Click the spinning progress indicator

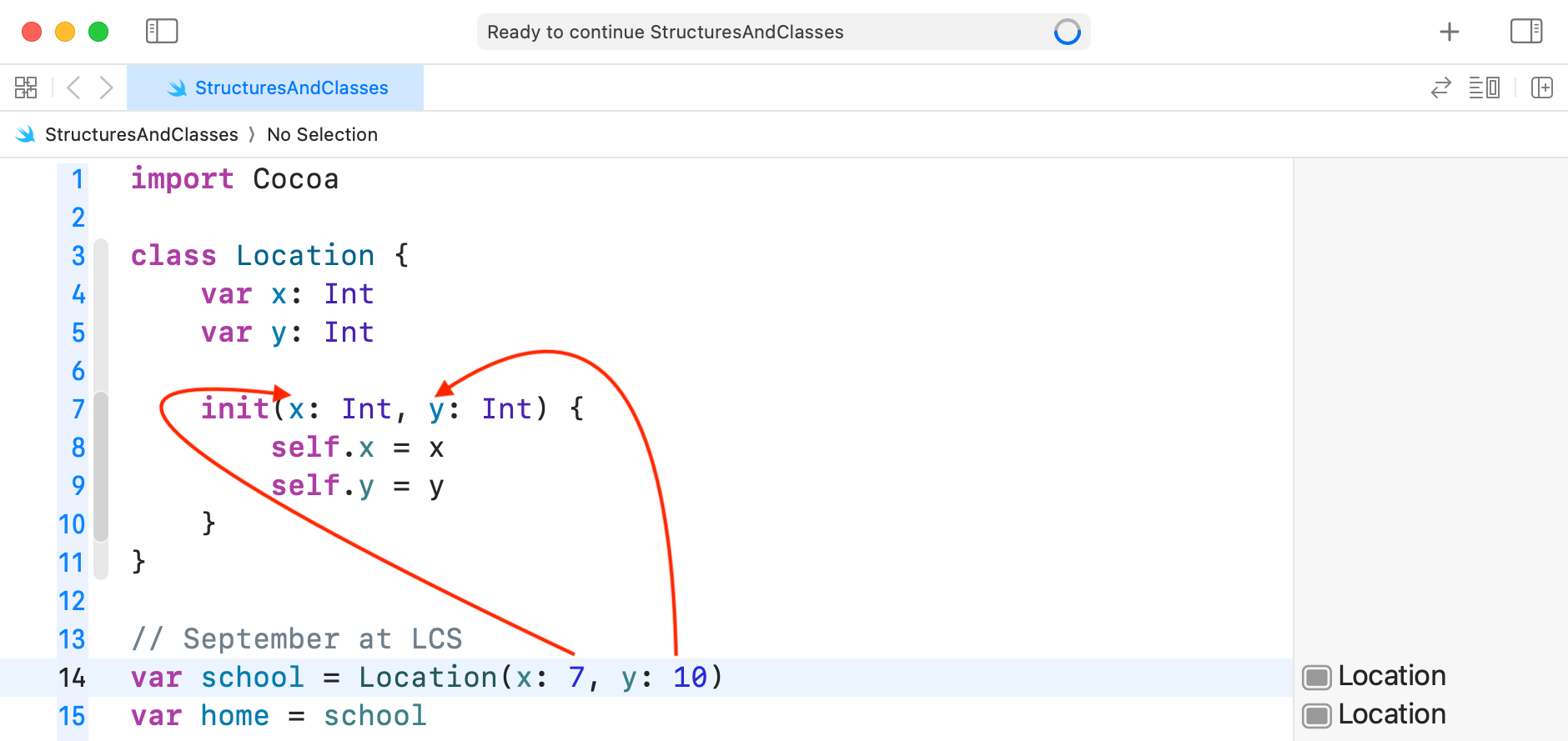[x=1067, y=32]
